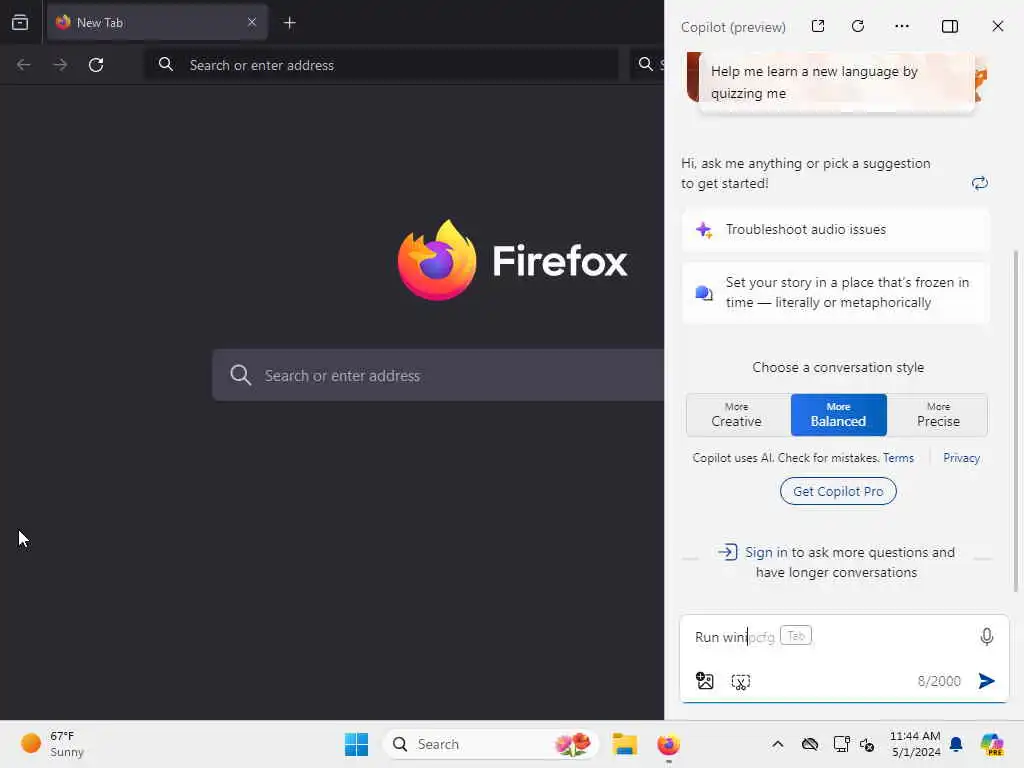This screenshot has height=768, width=1024.
Task: Click the toolbar address bar
Action: click(381, 65)
